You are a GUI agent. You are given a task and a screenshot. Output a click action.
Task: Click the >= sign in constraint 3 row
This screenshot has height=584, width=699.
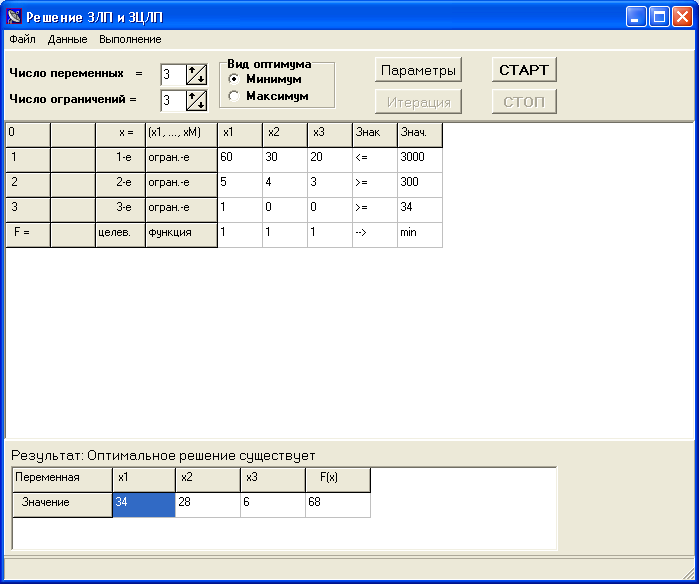tap(375, 210)
